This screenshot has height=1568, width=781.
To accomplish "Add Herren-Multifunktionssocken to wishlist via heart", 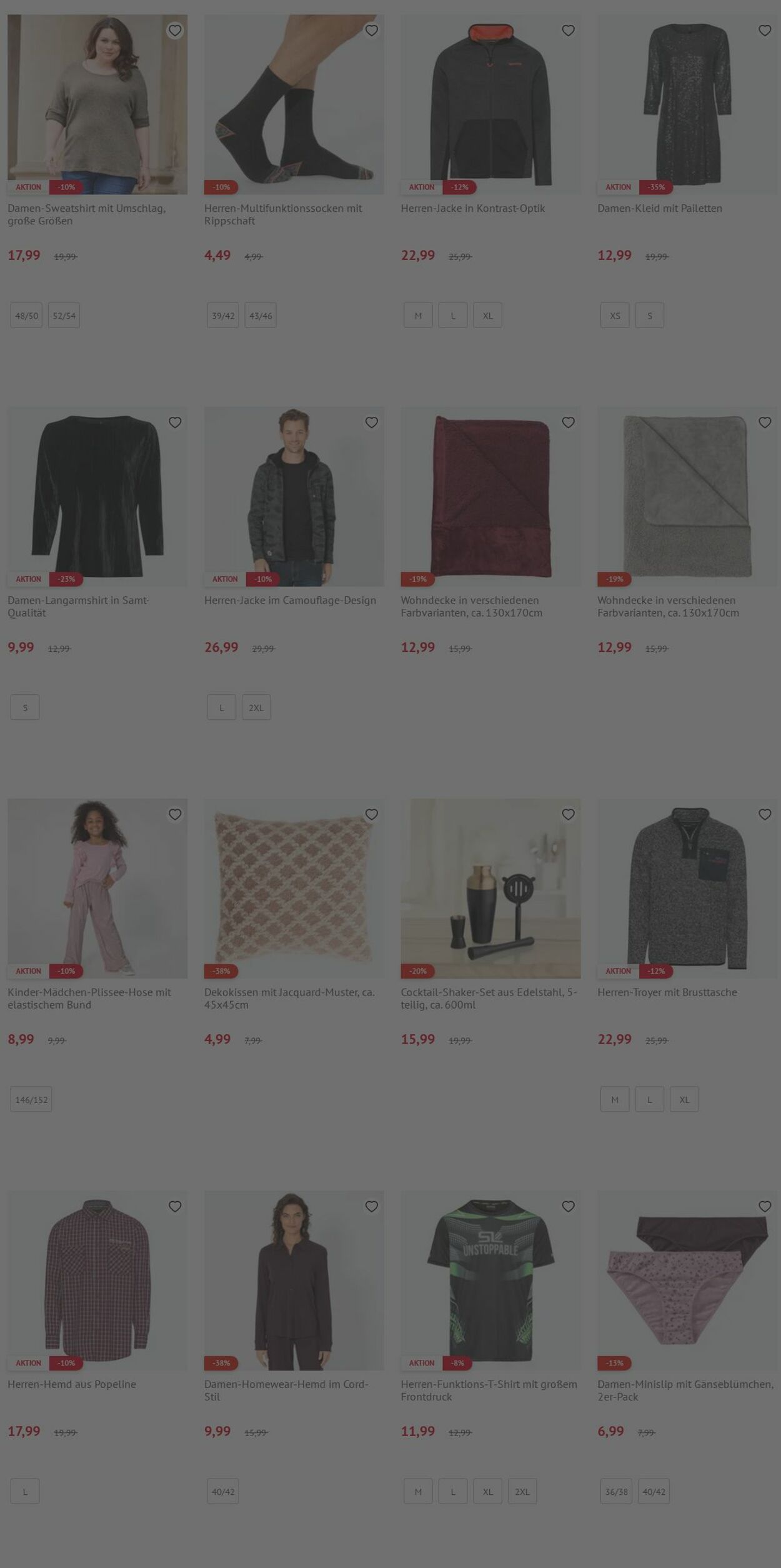I will (x=372, y=31).
